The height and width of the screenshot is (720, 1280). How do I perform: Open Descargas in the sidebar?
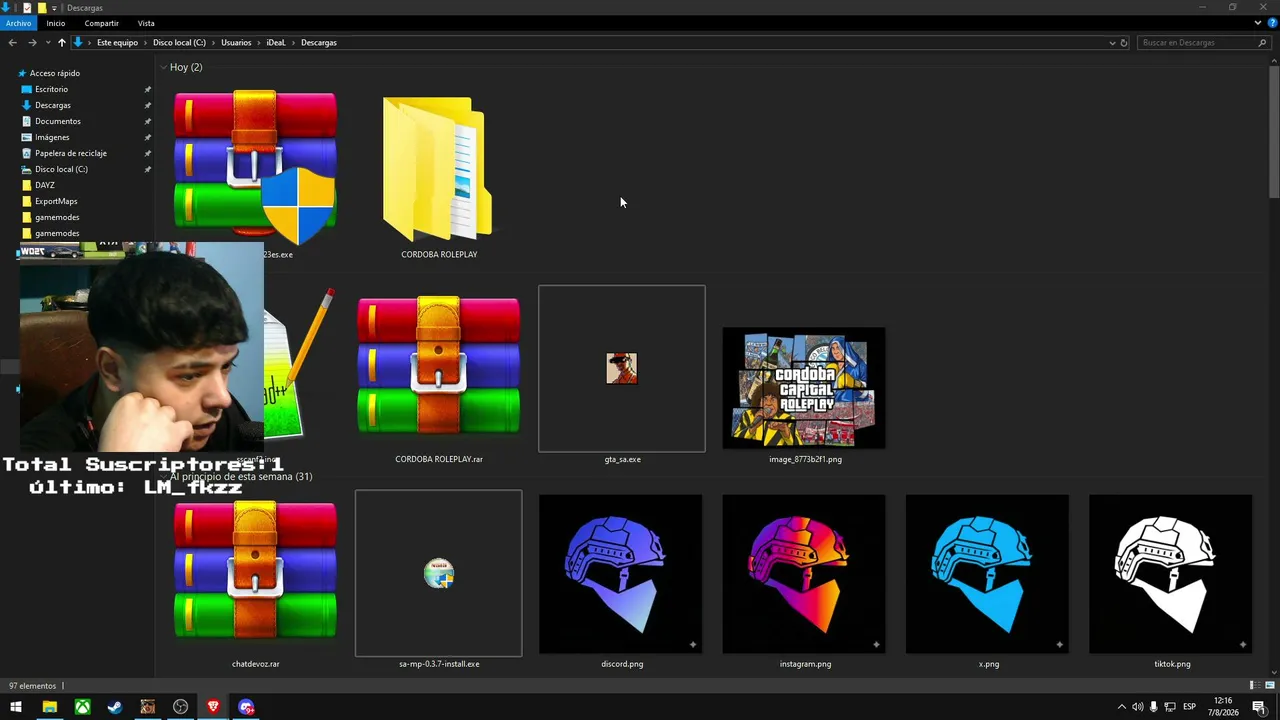pos(53,105)
